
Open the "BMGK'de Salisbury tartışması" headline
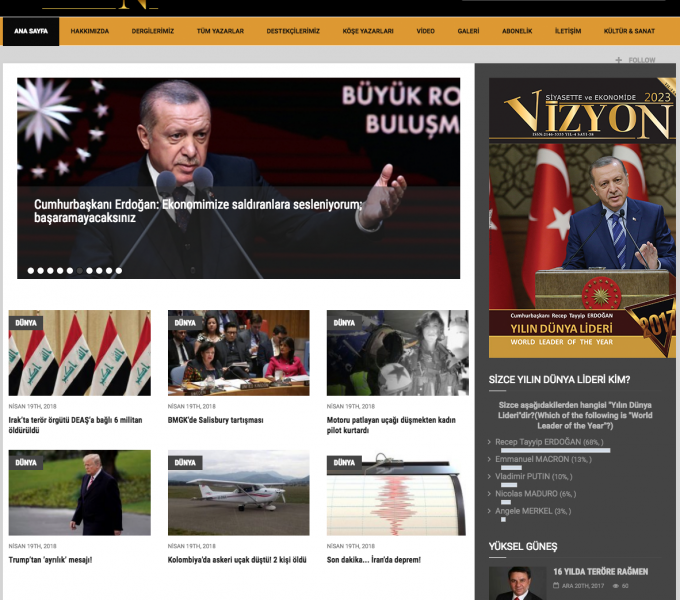point(215,420)
